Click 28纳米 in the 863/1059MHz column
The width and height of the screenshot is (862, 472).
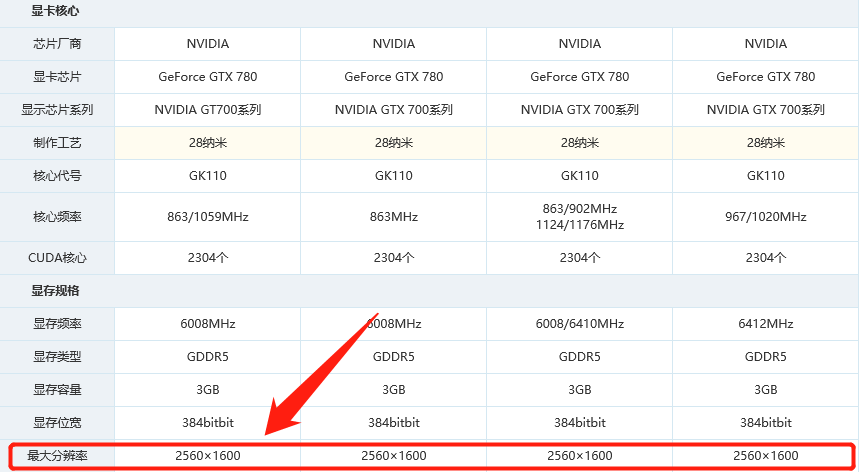click(x=208, y=143)
